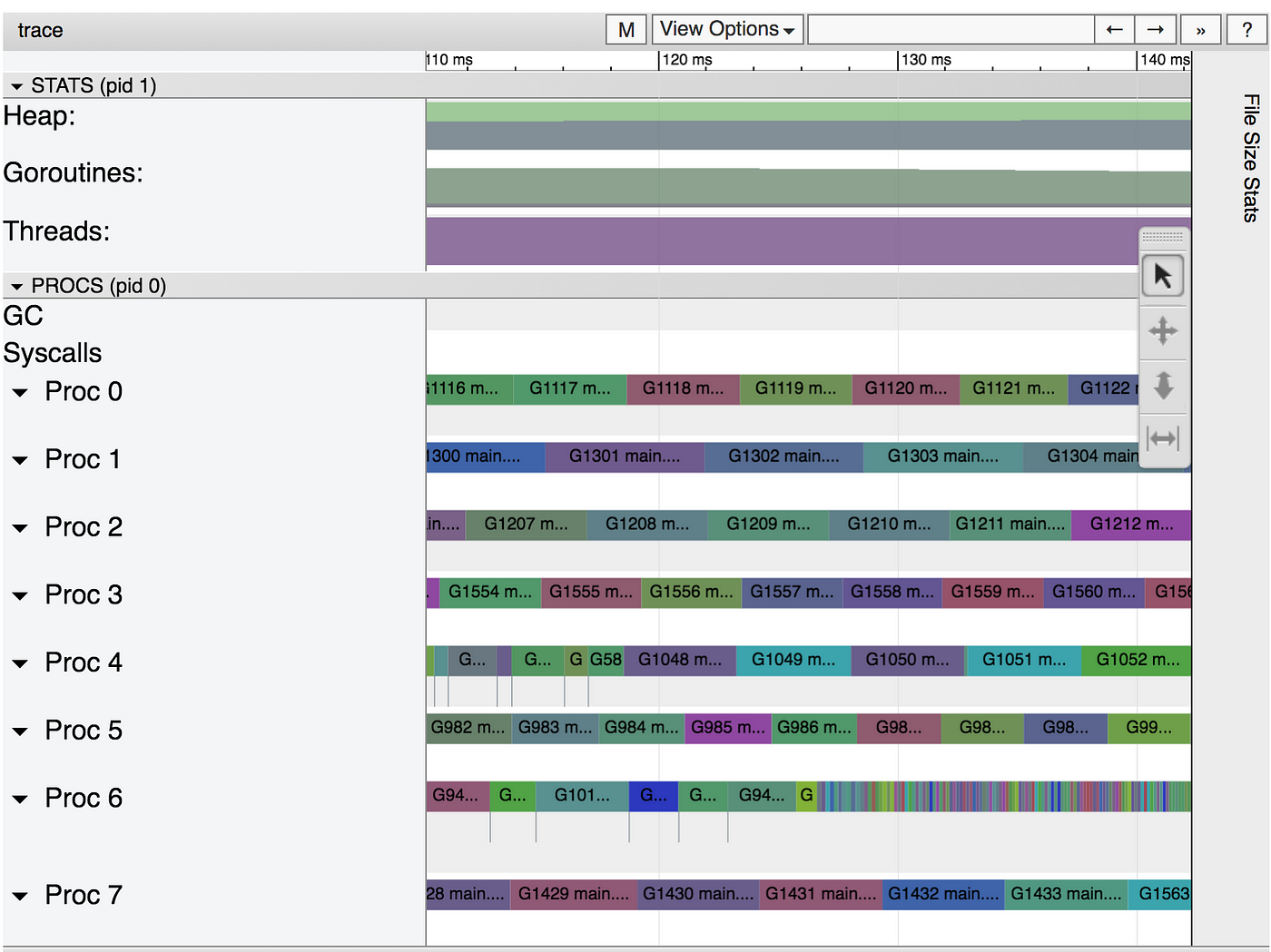Image resolution: width=1271 pixels, height=952 pixels.
Task: Select slice G1210 on Proc 2
Action: [890, 525]
